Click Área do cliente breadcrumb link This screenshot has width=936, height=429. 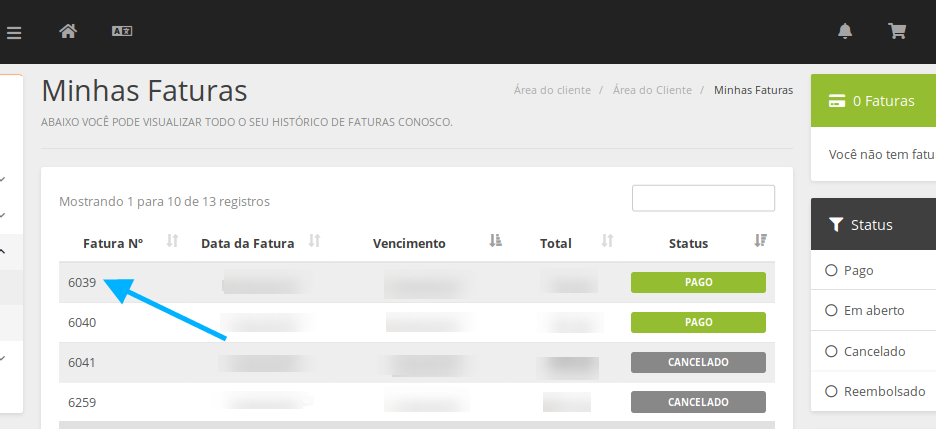pyautogui.click(x=552, y=90)
